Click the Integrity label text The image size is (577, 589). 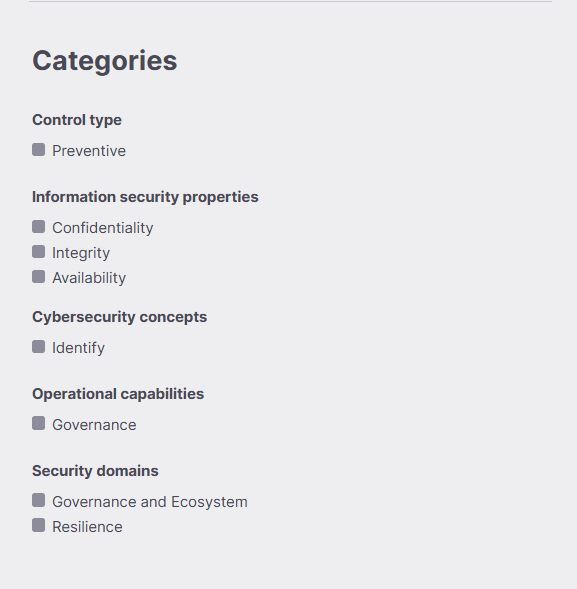coord(81,253)
